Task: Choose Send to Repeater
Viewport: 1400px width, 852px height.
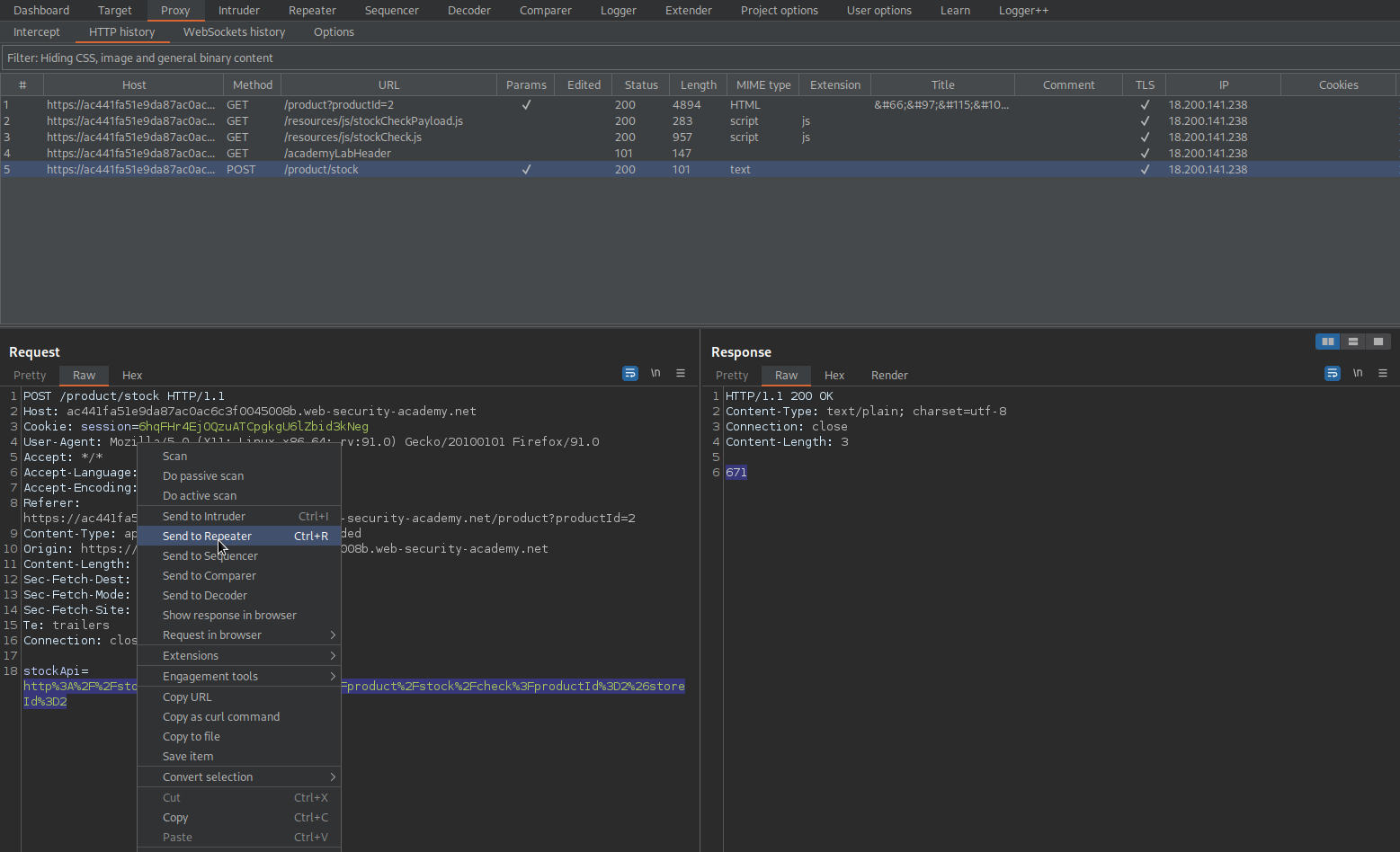Action: (x=239, y=536)
